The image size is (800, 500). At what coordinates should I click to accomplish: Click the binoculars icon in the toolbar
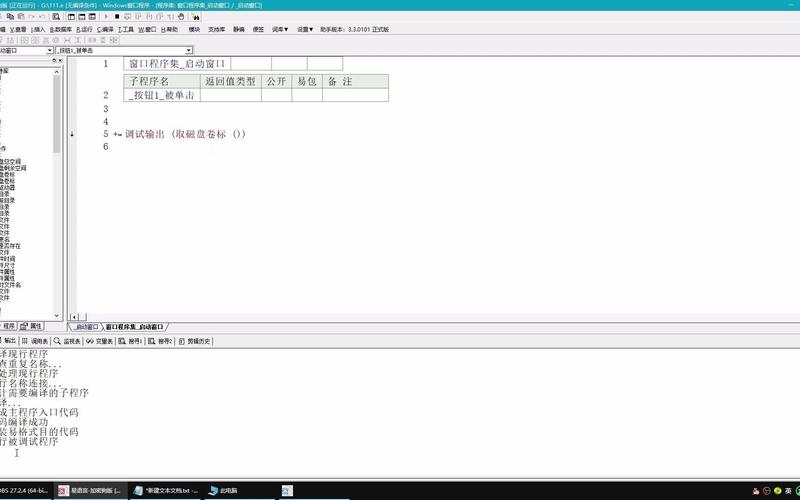click(x=196, y=17)
